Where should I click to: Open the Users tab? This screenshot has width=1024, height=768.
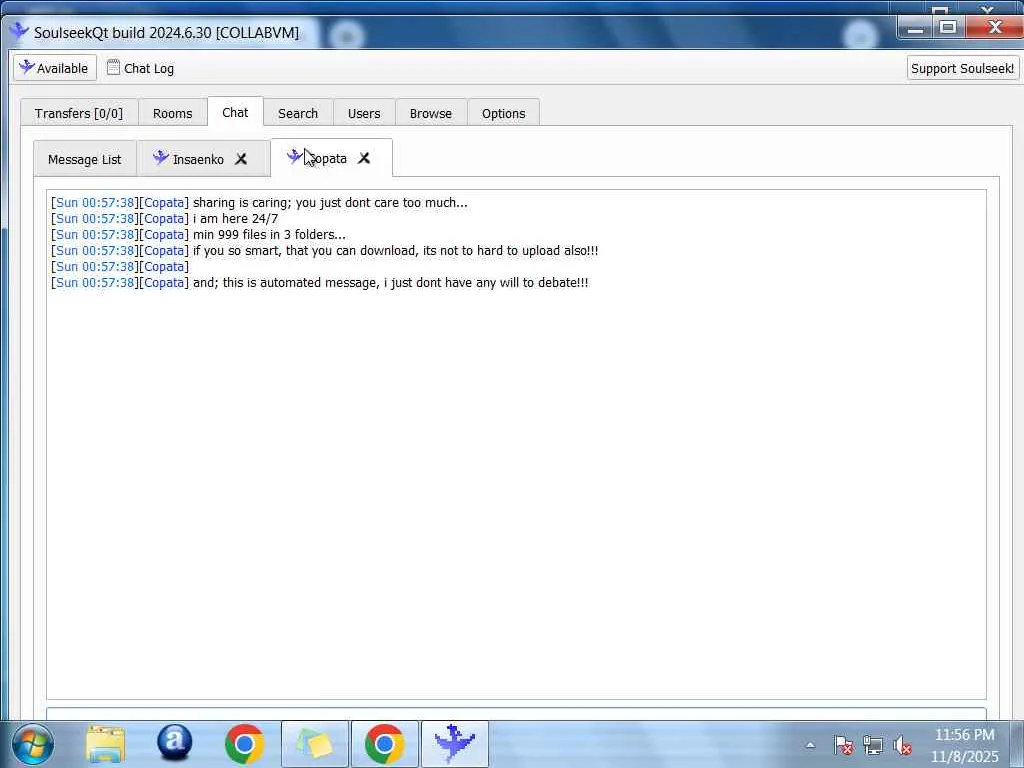point(364,113)
